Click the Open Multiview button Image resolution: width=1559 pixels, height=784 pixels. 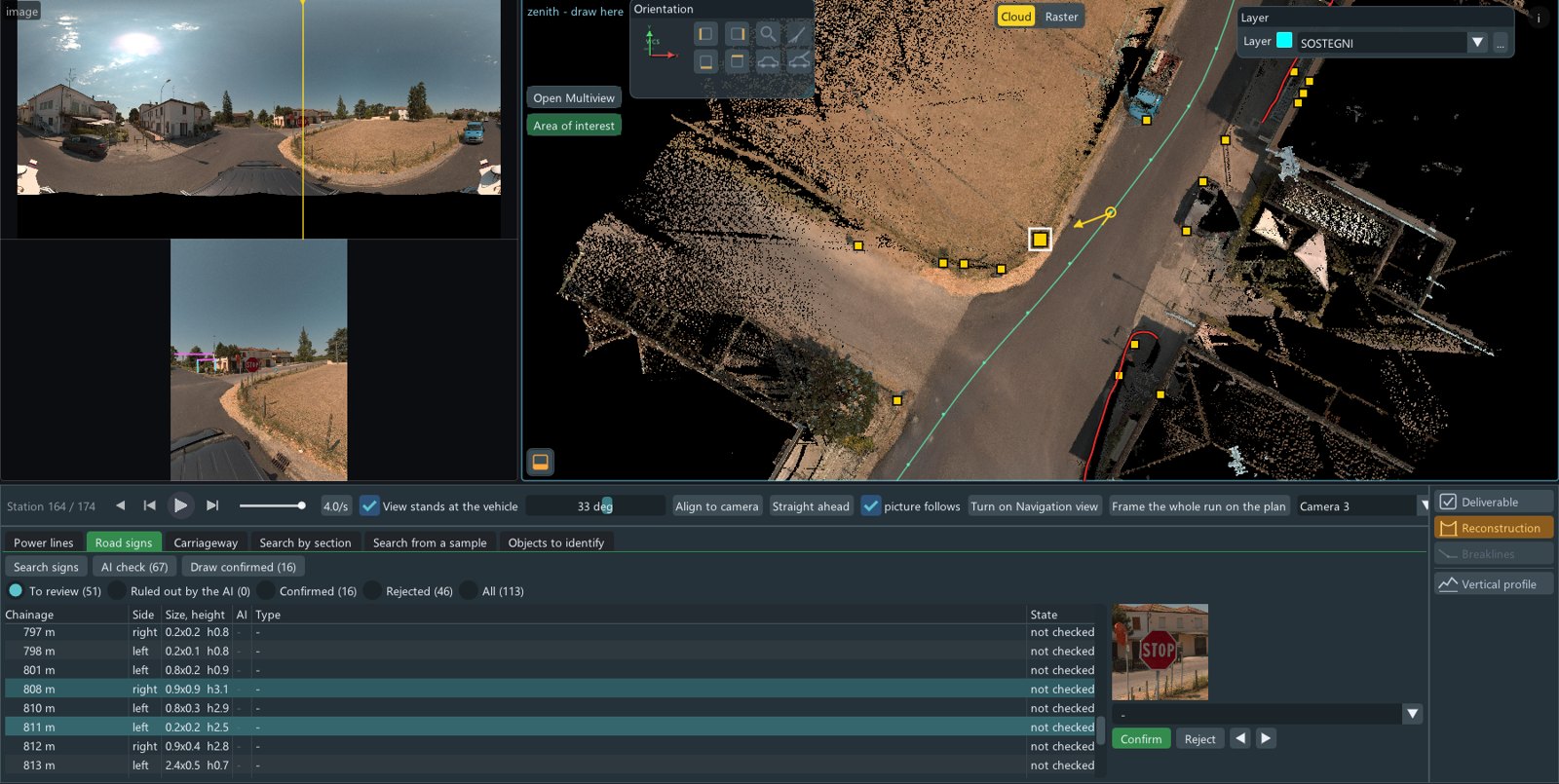[x=574, y=97]
